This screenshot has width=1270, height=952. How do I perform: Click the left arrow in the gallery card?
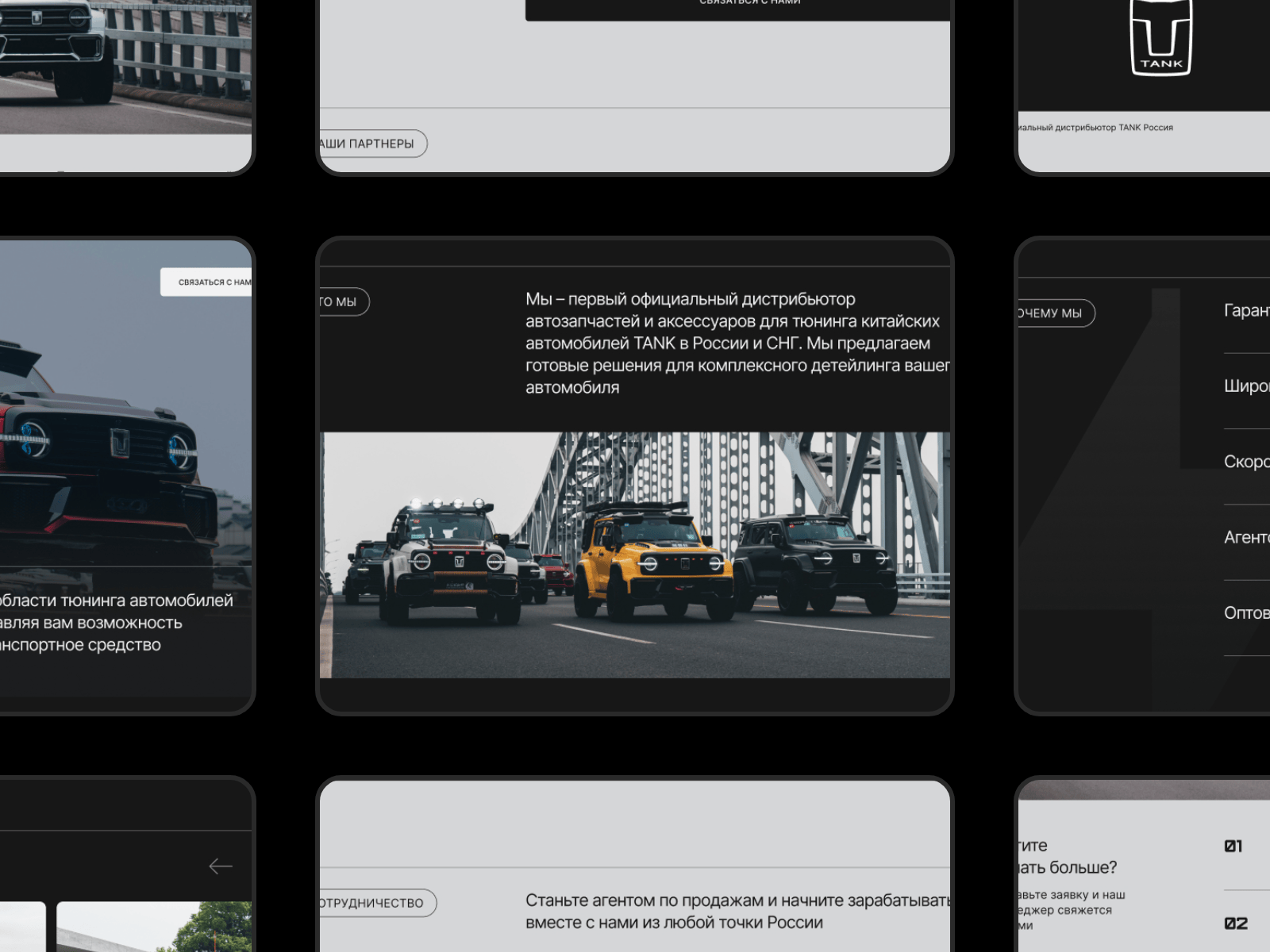[x=221, y=866]
